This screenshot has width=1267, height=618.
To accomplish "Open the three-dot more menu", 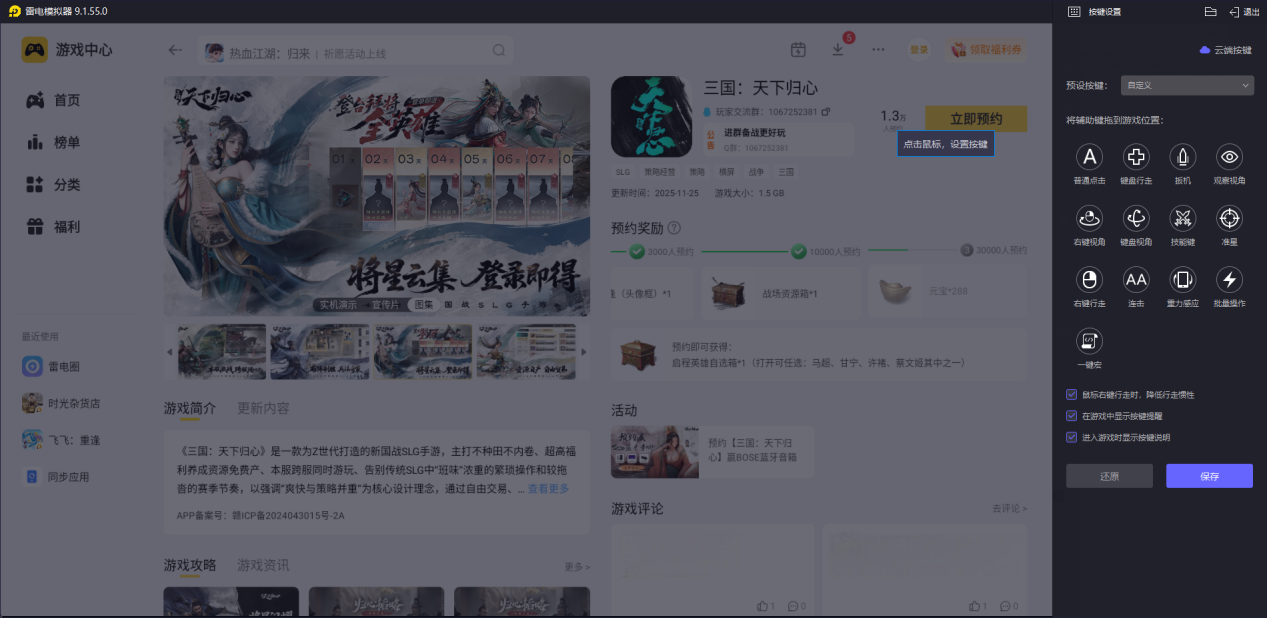I will (x=878, y=50).
